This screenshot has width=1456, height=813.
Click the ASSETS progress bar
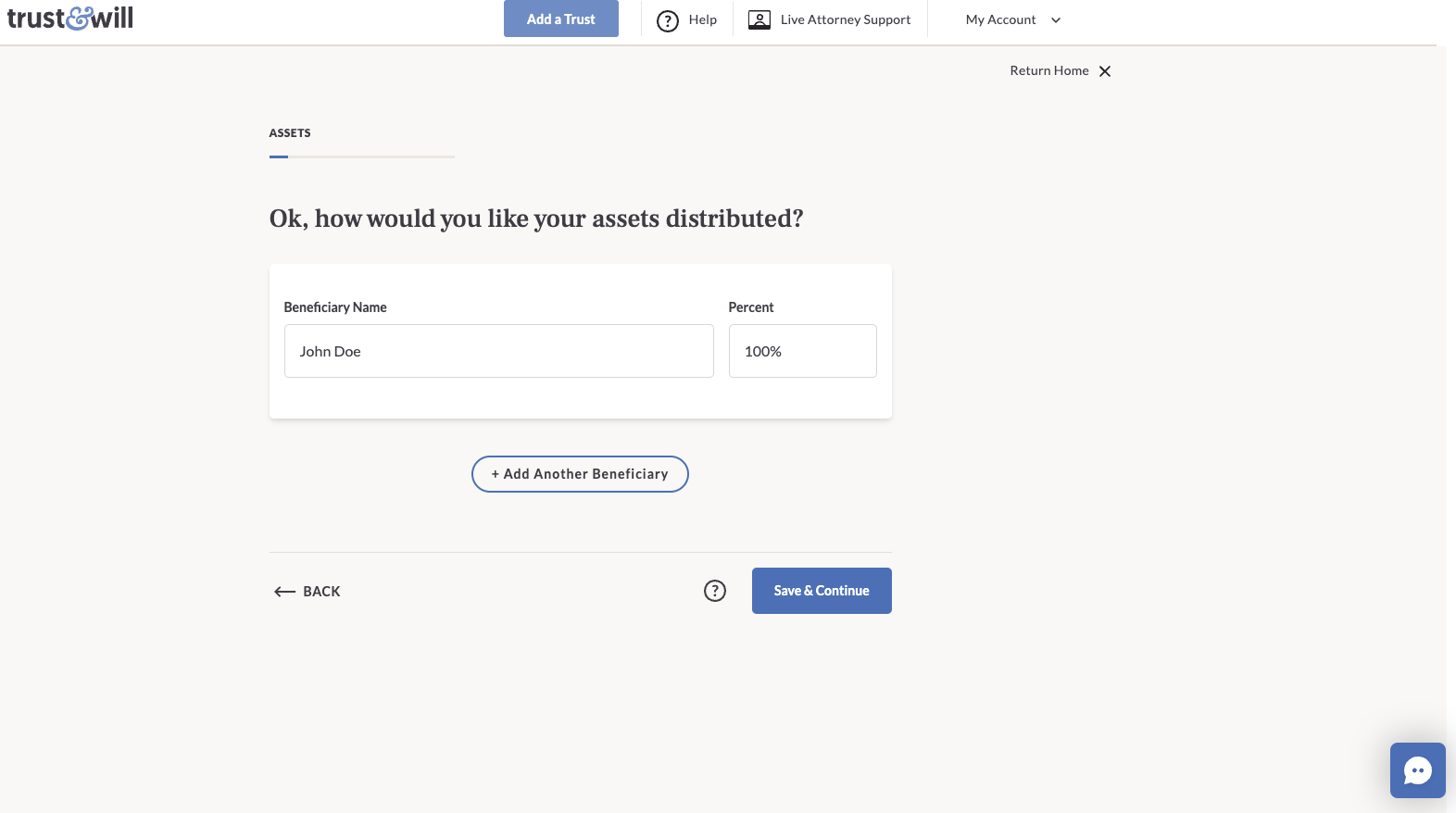[361, 156]
